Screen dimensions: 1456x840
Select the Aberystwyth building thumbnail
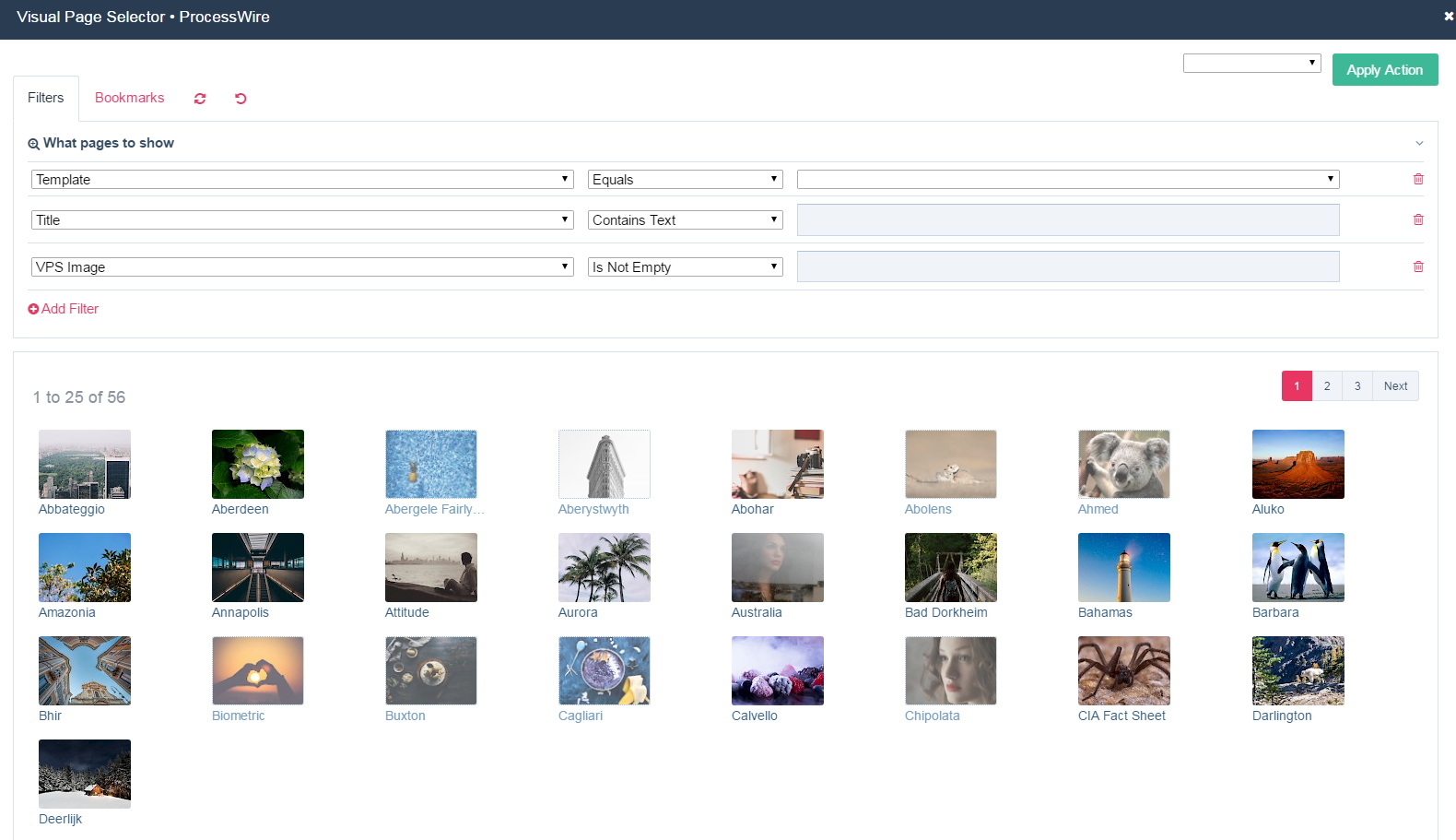point(605,464)
